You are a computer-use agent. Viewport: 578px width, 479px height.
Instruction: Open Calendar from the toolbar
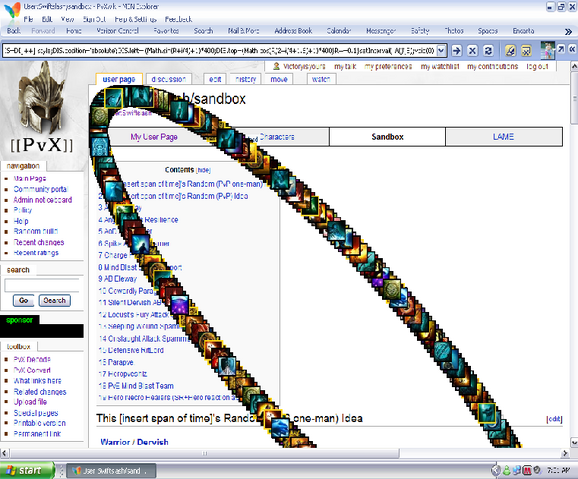(338, 31)
